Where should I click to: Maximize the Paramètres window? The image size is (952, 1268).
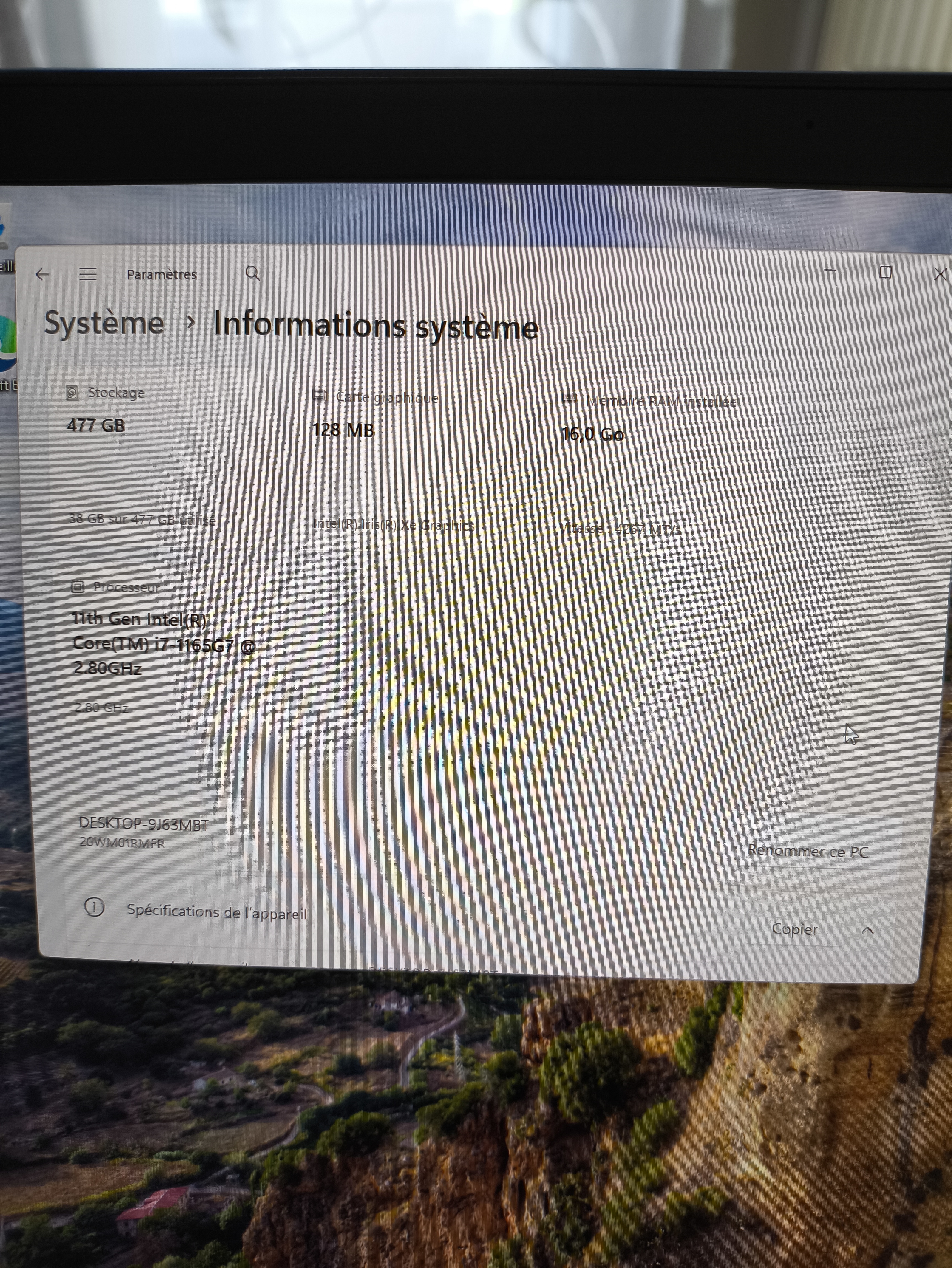click(886, 273)
